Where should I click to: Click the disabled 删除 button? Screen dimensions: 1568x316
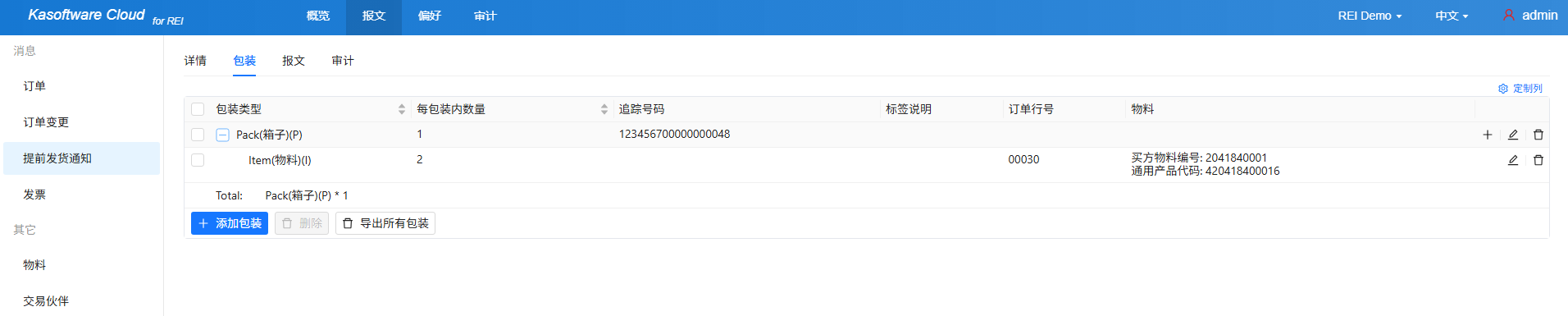(x=302, y=223)
